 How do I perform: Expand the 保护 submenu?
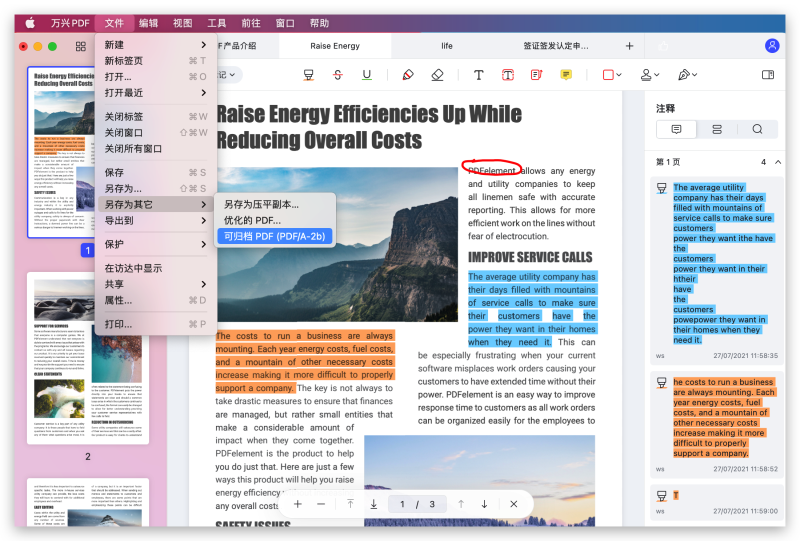[156, 244]
